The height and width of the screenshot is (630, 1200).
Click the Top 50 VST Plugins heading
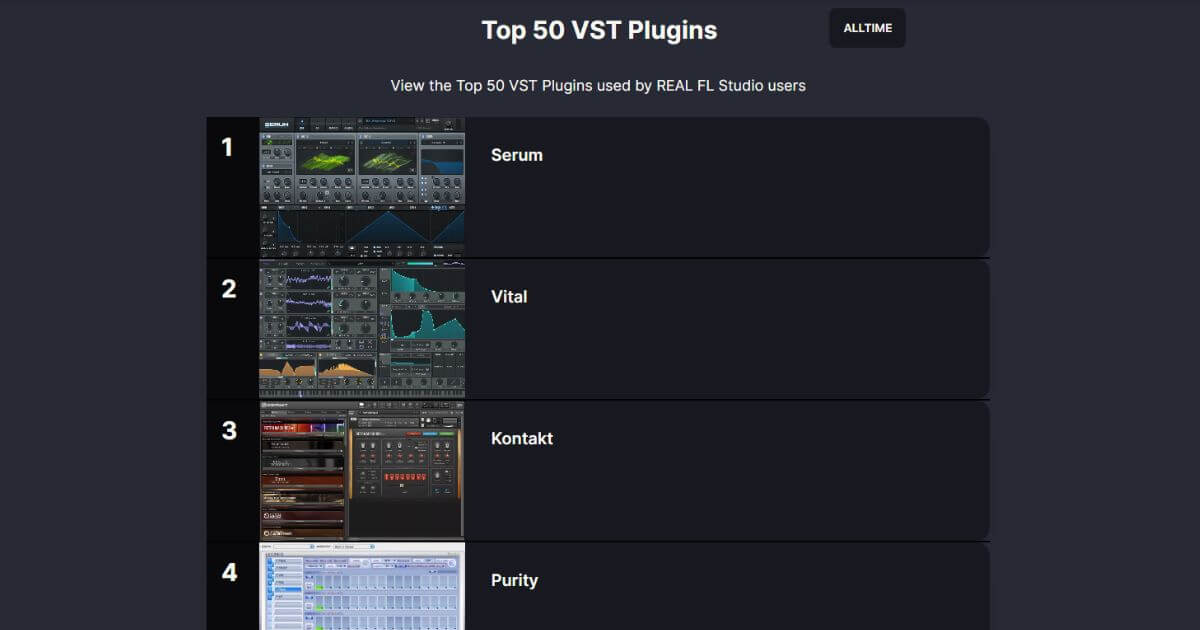pyautogui.click(x=600, y=30)
